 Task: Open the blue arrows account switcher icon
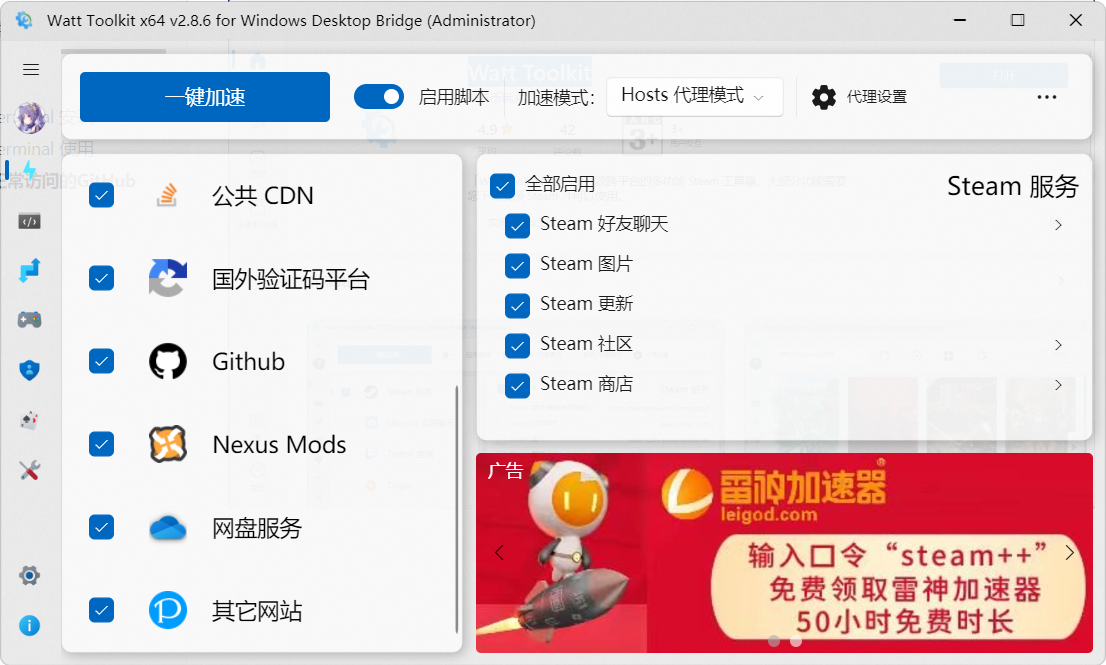click(x=29, y=270)
